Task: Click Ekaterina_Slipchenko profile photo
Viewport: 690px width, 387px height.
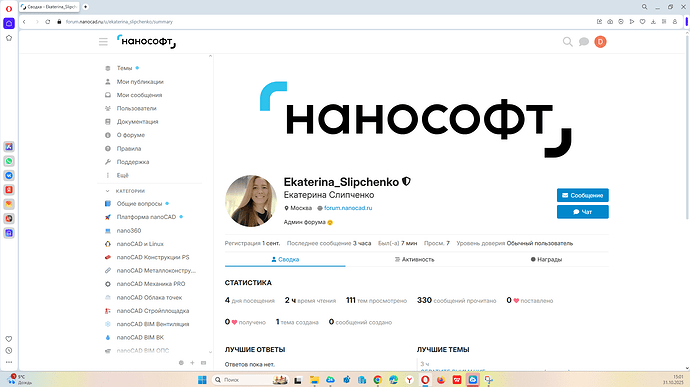Action: click(x=250, y=201)
